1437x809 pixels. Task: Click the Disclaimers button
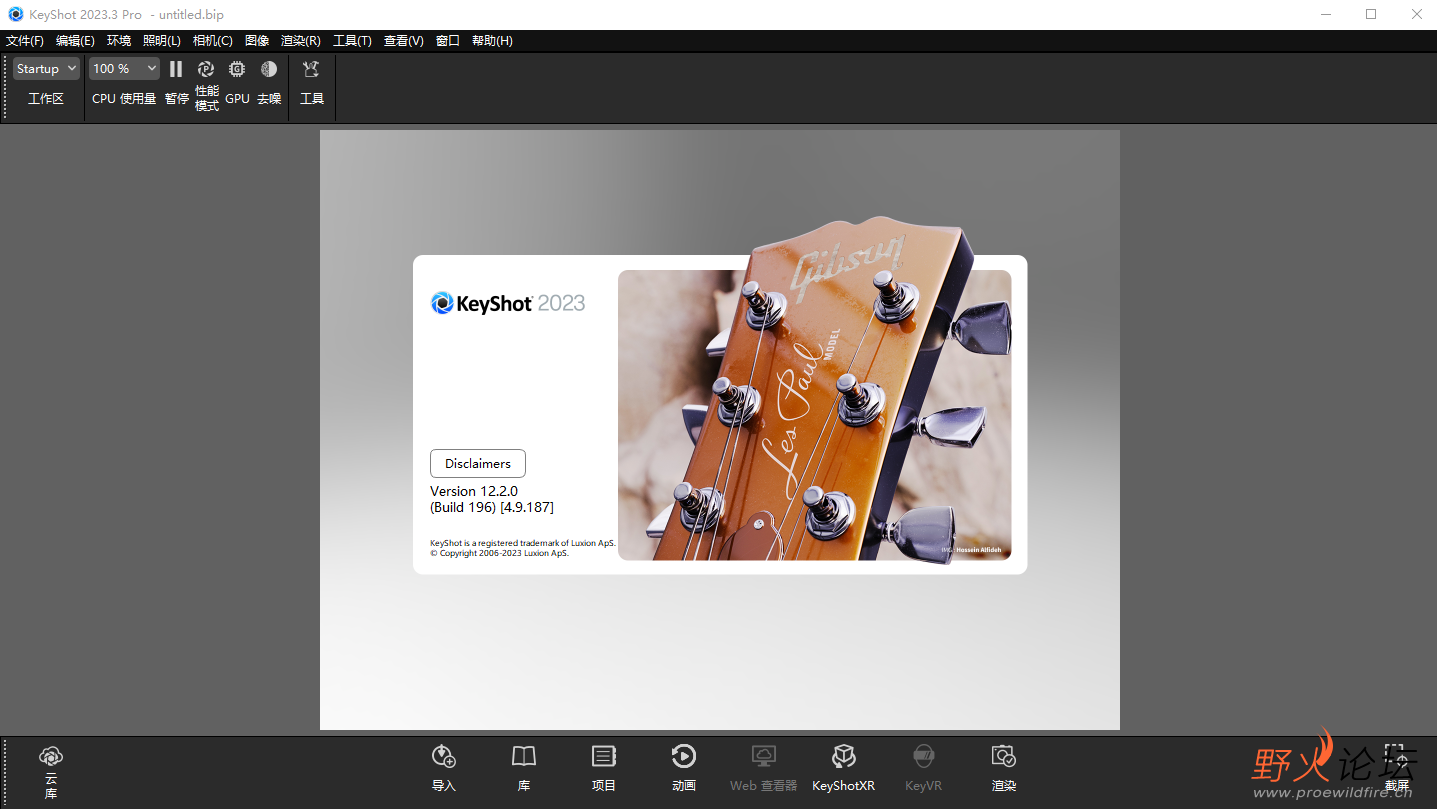(x=478, y=464)
